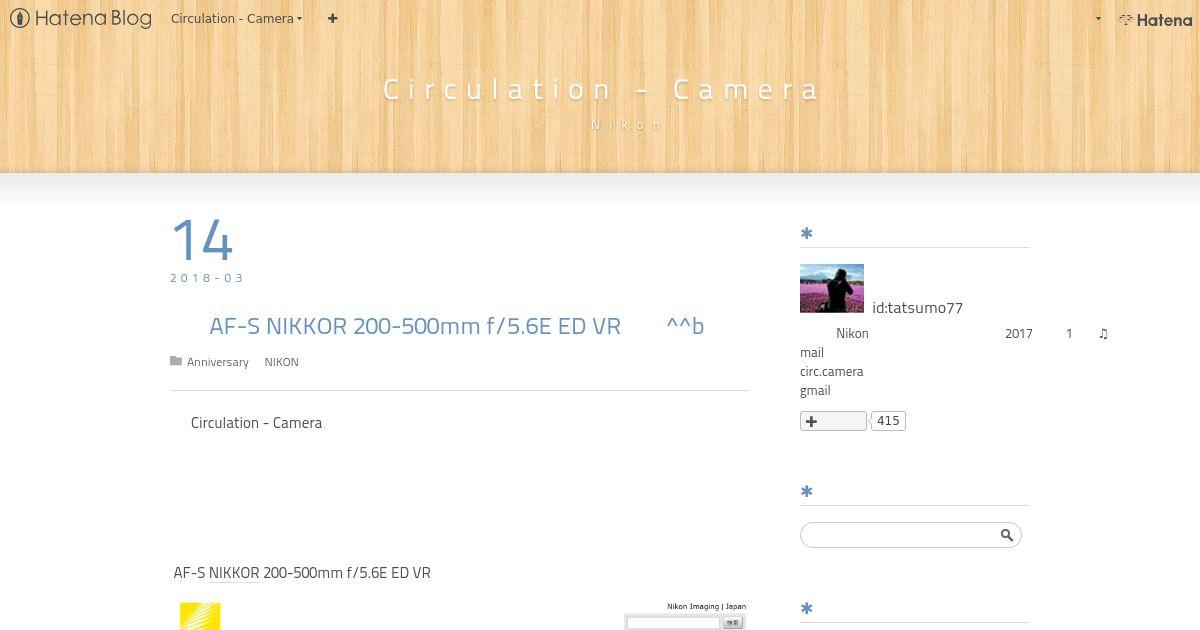
Task: Open the 2018-03 month archive link
Action: point(207,278)
